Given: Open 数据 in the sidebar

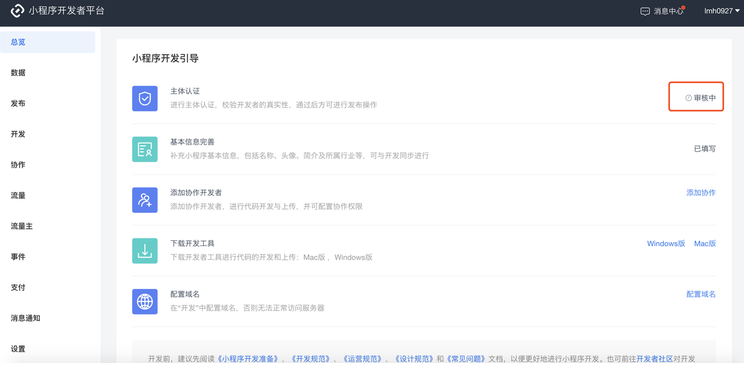Looking at the screenshot, I should point(48,73).
